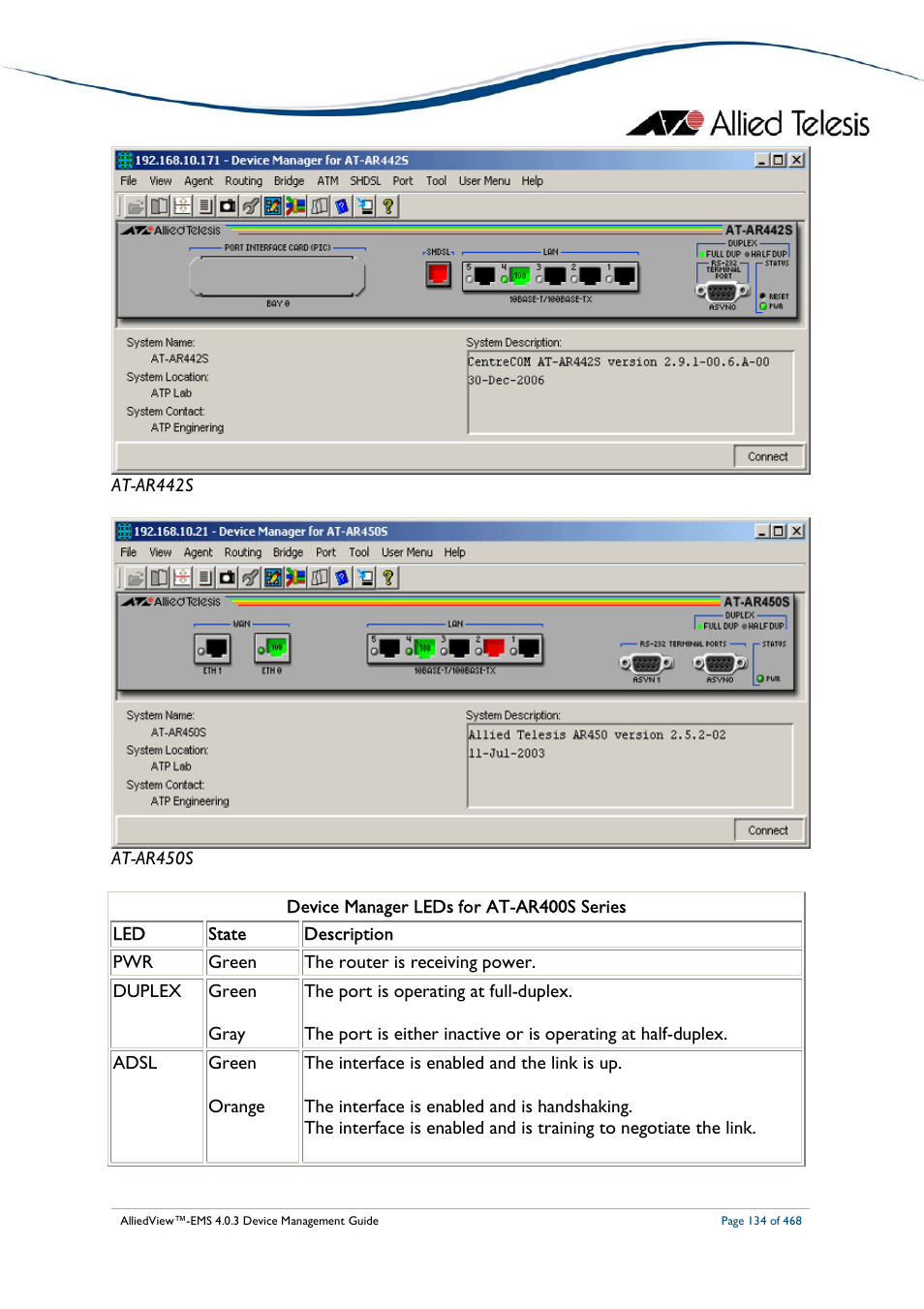The width and height of the screenshot is (924, 1309).
Task: Open Routing menu in AT-AR442S window
Action: coord(244,181)
